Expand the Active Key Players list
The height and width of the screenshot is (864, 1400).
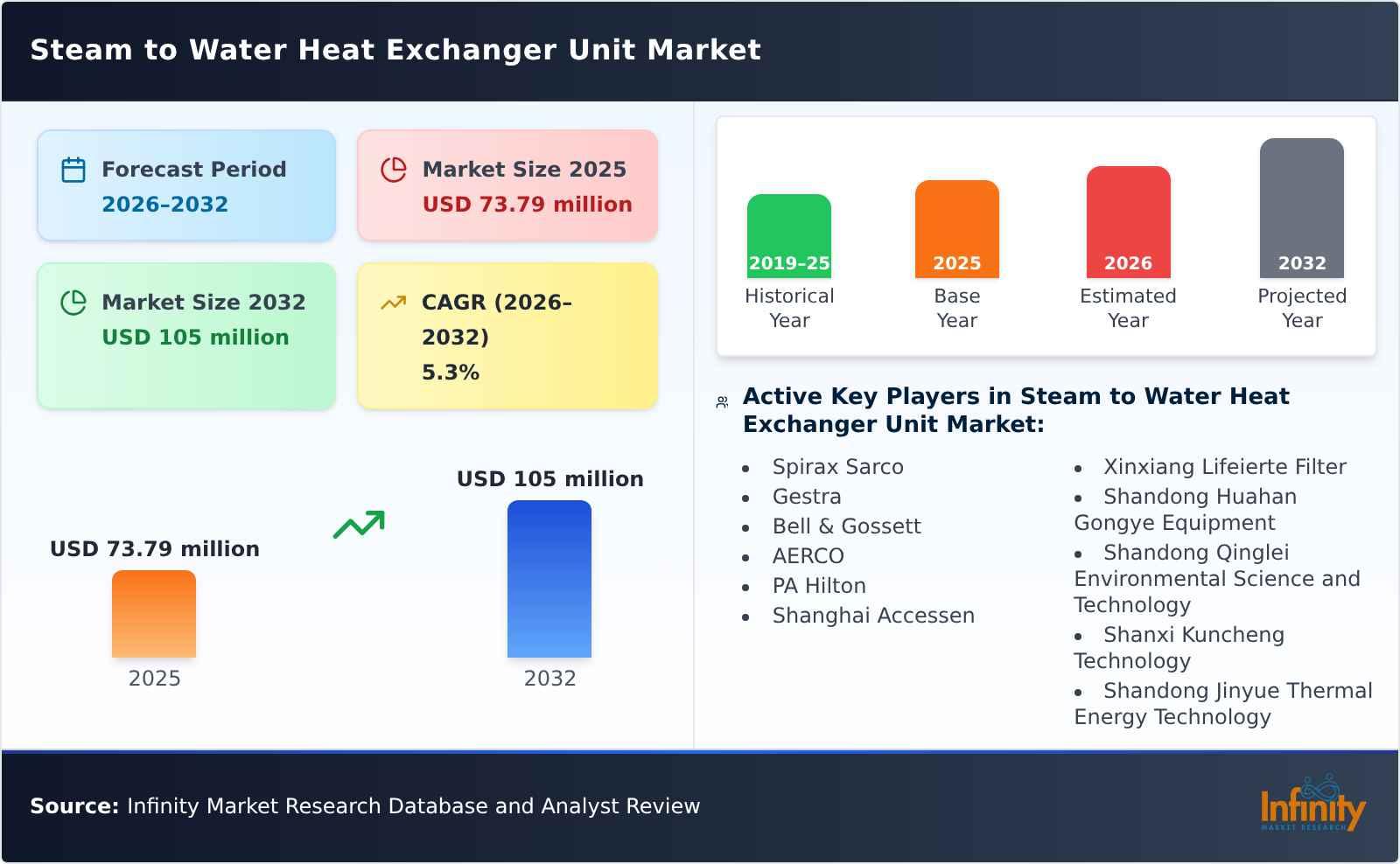point(1015,411)
